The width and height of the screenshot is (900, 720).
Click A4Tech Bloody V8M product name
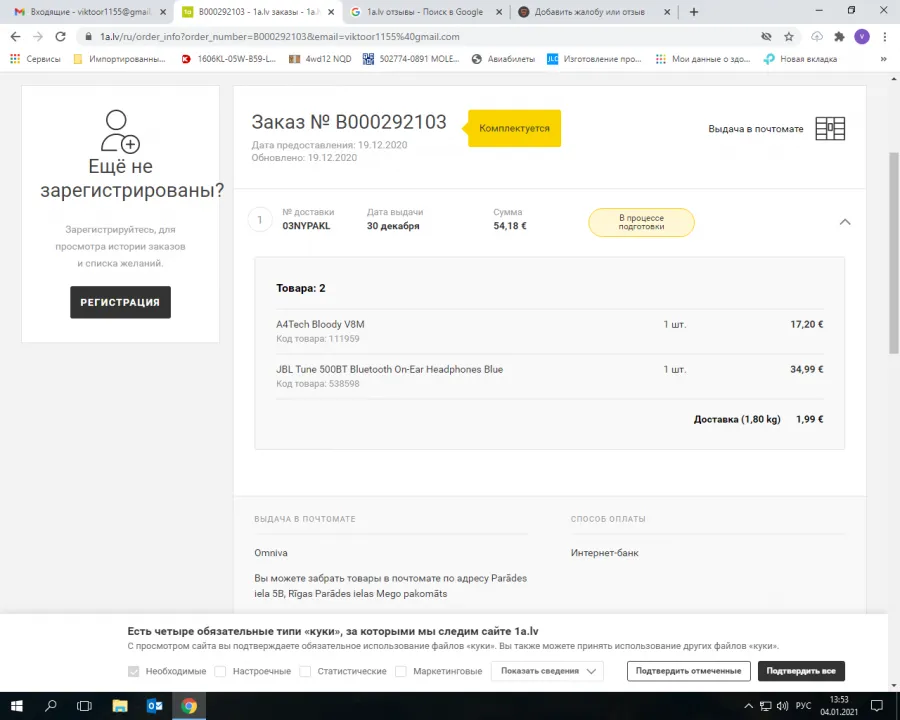coord(320,324)
